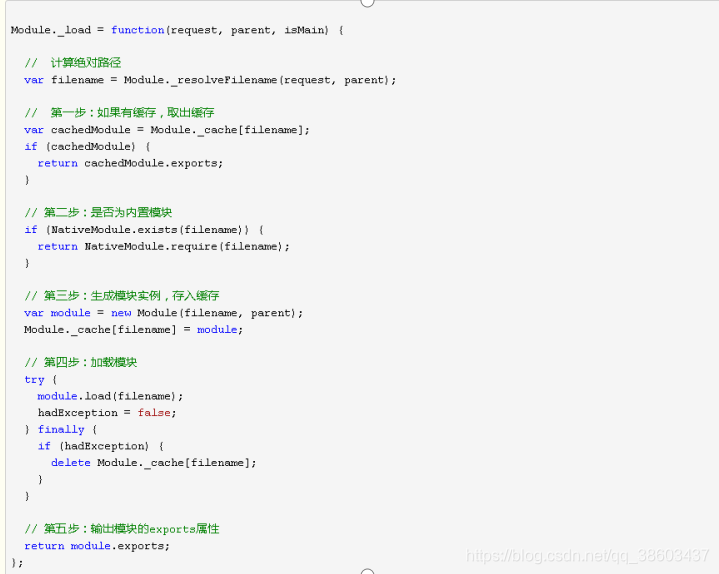Click the line 'return NativeModule.require(filename);'

(x=164, y=247)
